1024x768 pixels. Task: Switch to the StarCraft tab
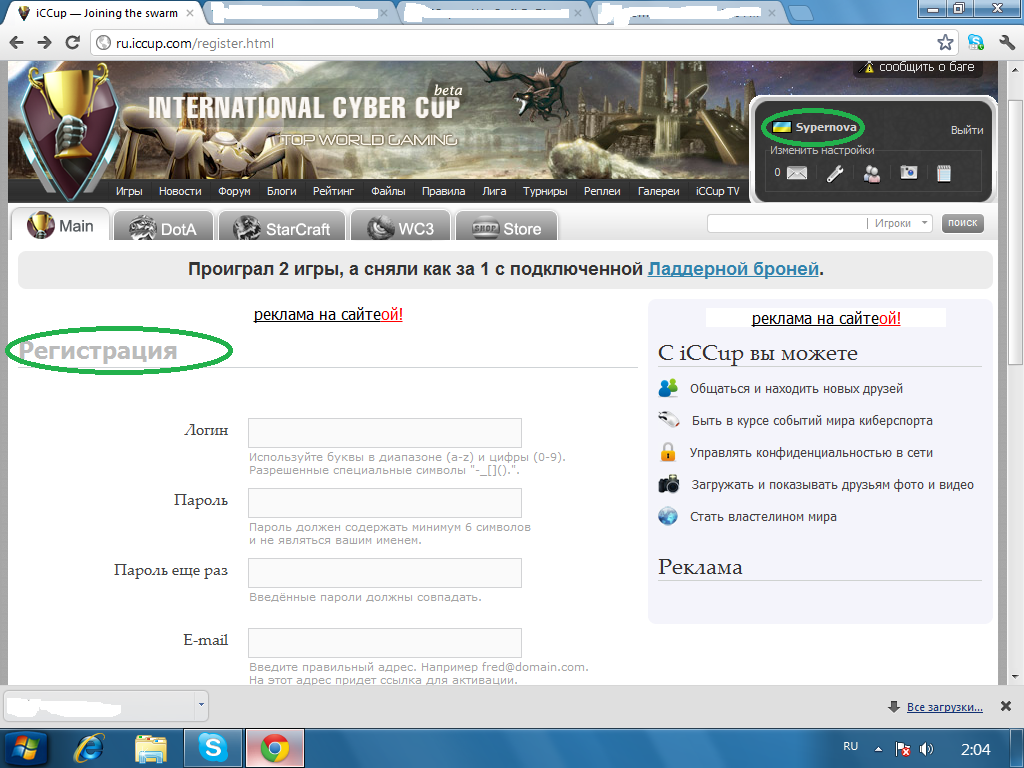click(282, 227)
